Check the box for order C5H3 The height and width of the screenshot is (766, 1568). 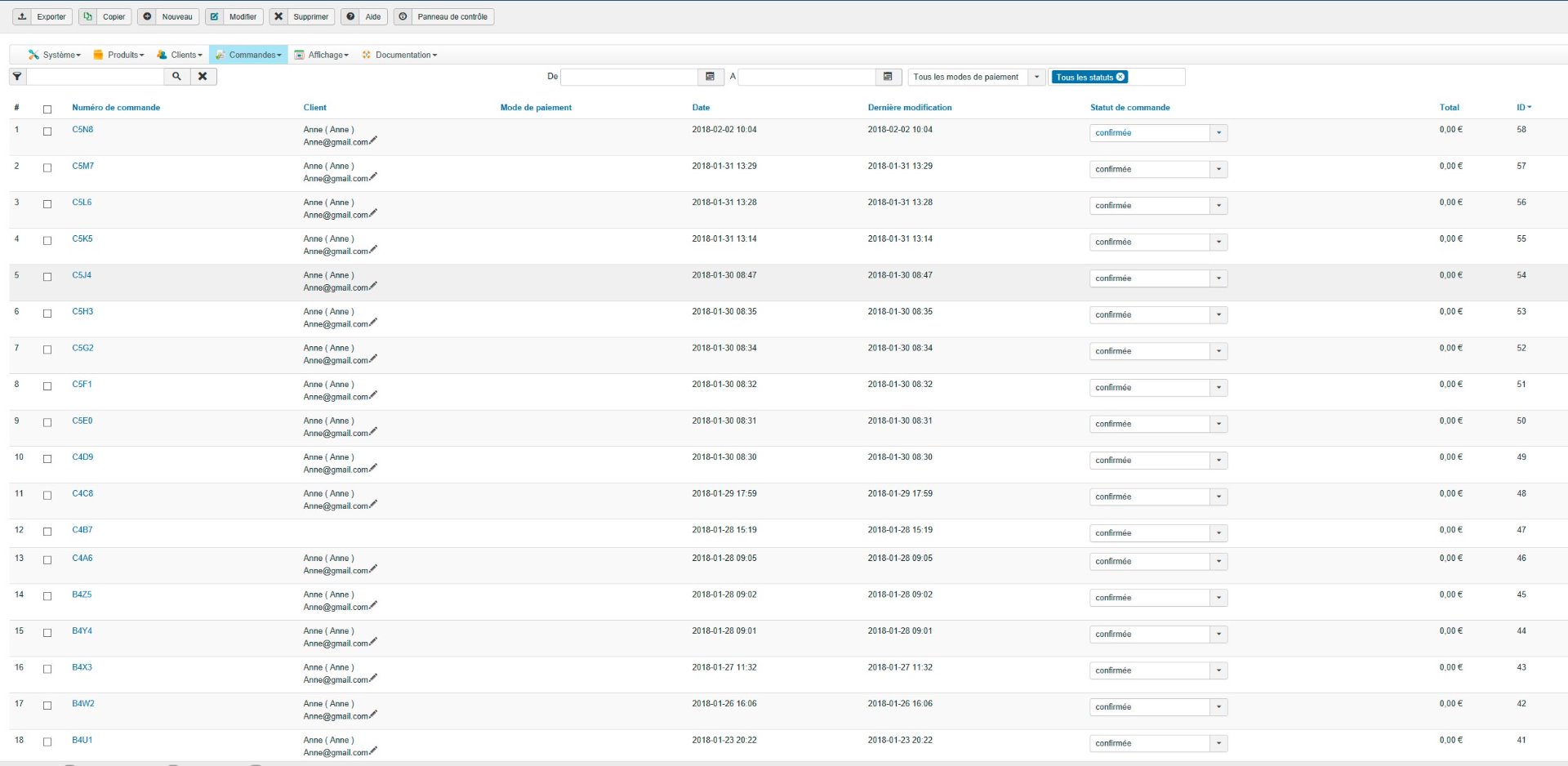(47, 313)
